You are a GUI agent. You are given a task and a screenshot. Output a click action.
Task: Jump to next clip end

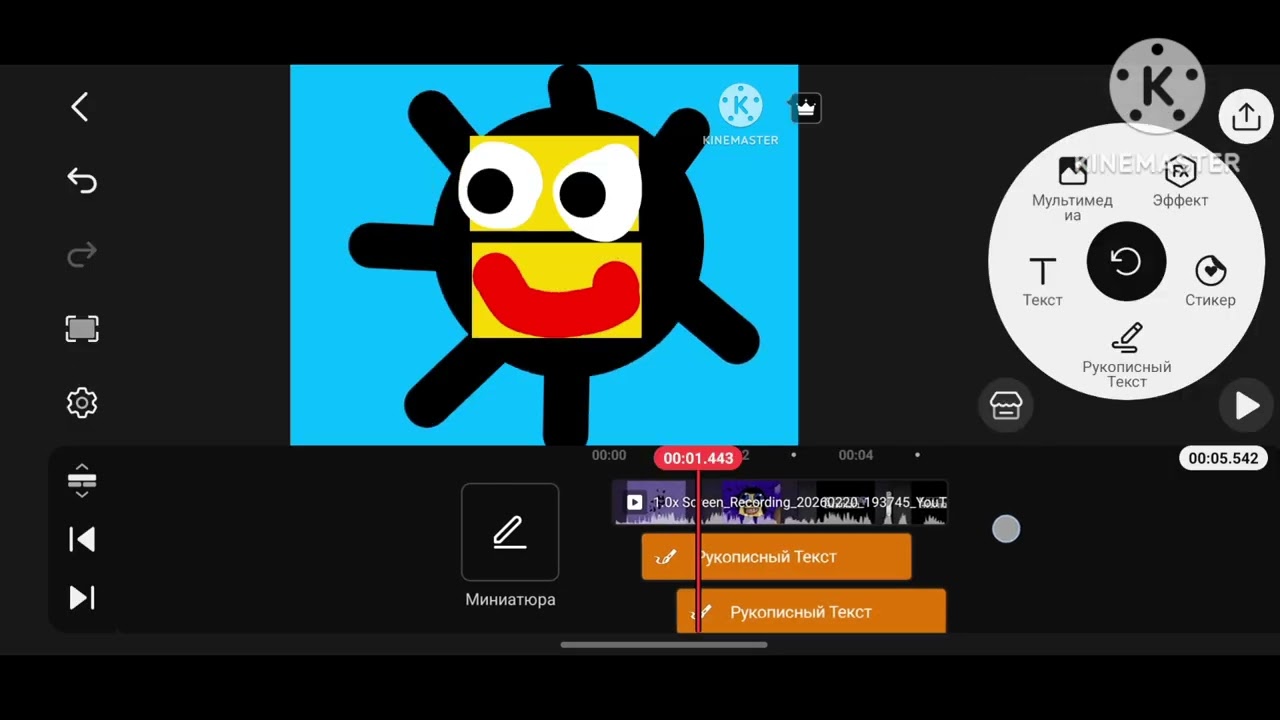click(x=82, y=598)
